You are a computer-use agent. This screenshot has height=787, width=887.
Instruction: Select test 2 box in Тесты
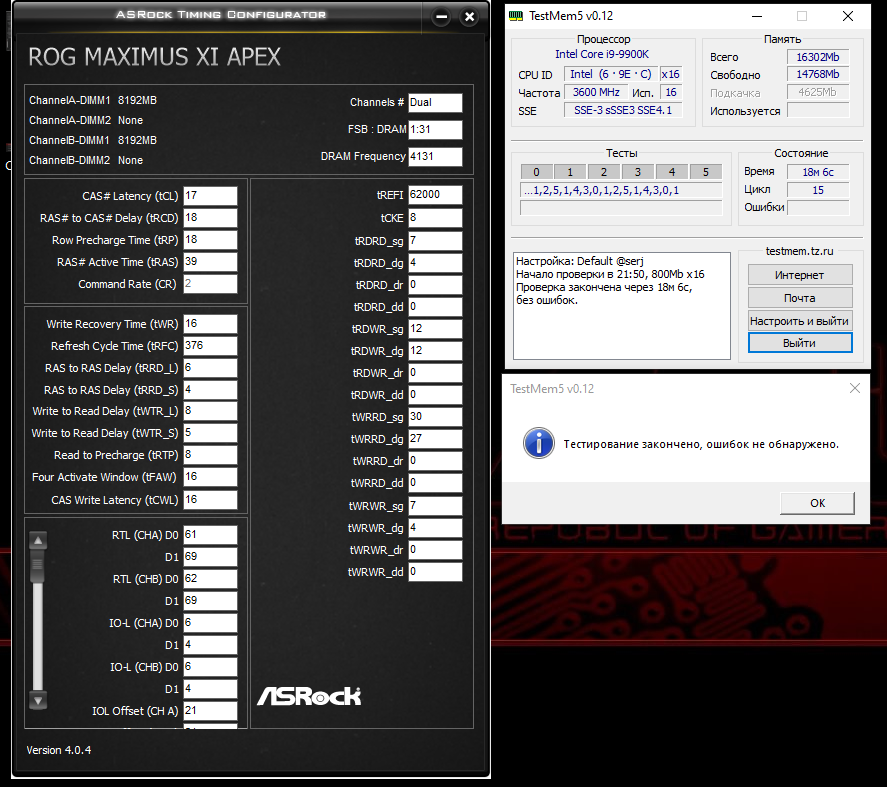[x=604, y=172]
